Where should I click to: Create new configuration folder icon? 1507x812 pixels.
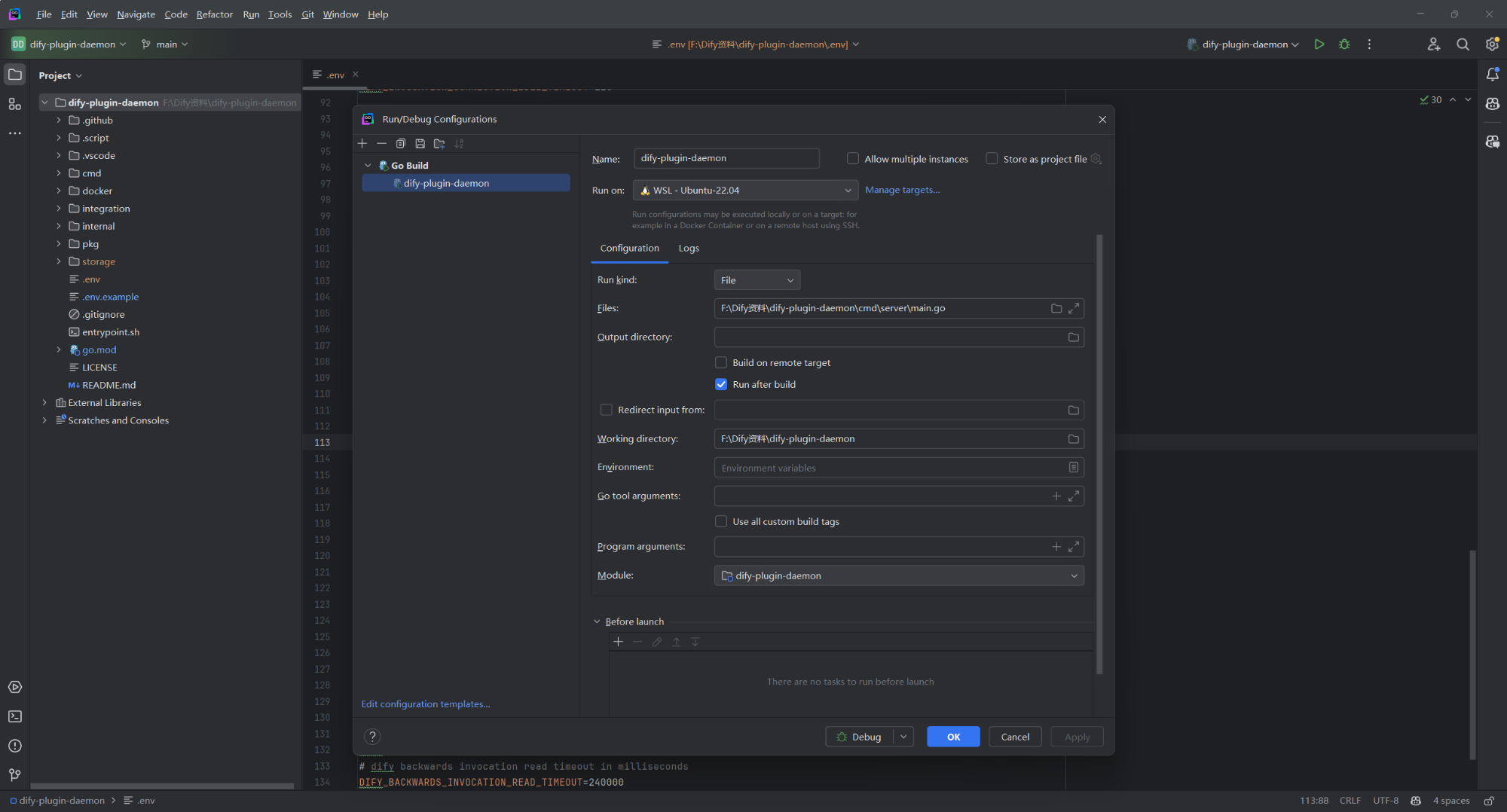(x=439, y=143)
